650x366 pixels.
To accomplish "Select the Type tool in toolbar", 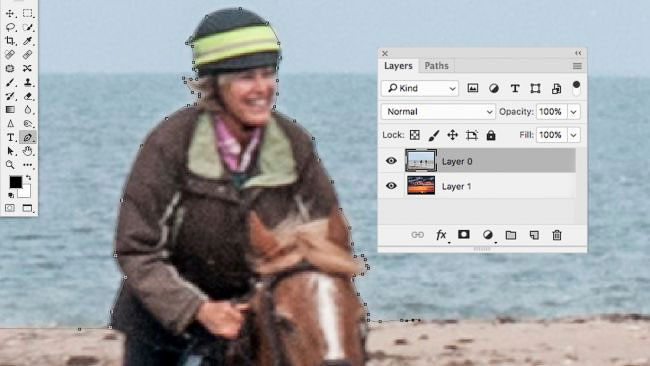I will pyautogui.click(x=10, y=137).
